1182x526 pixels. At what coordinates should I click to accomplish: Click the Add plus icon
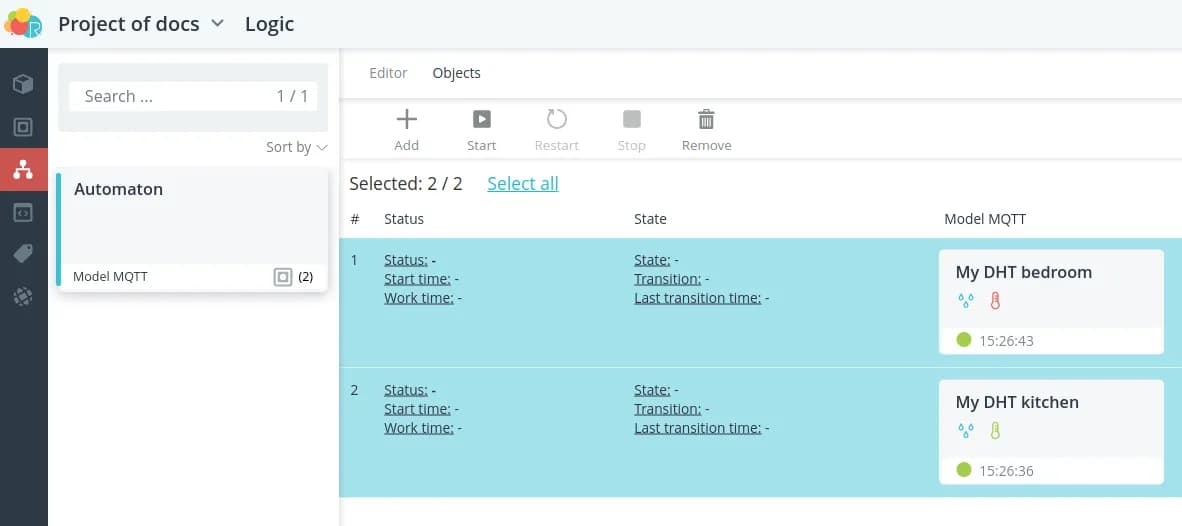click(x=406, y=120)
